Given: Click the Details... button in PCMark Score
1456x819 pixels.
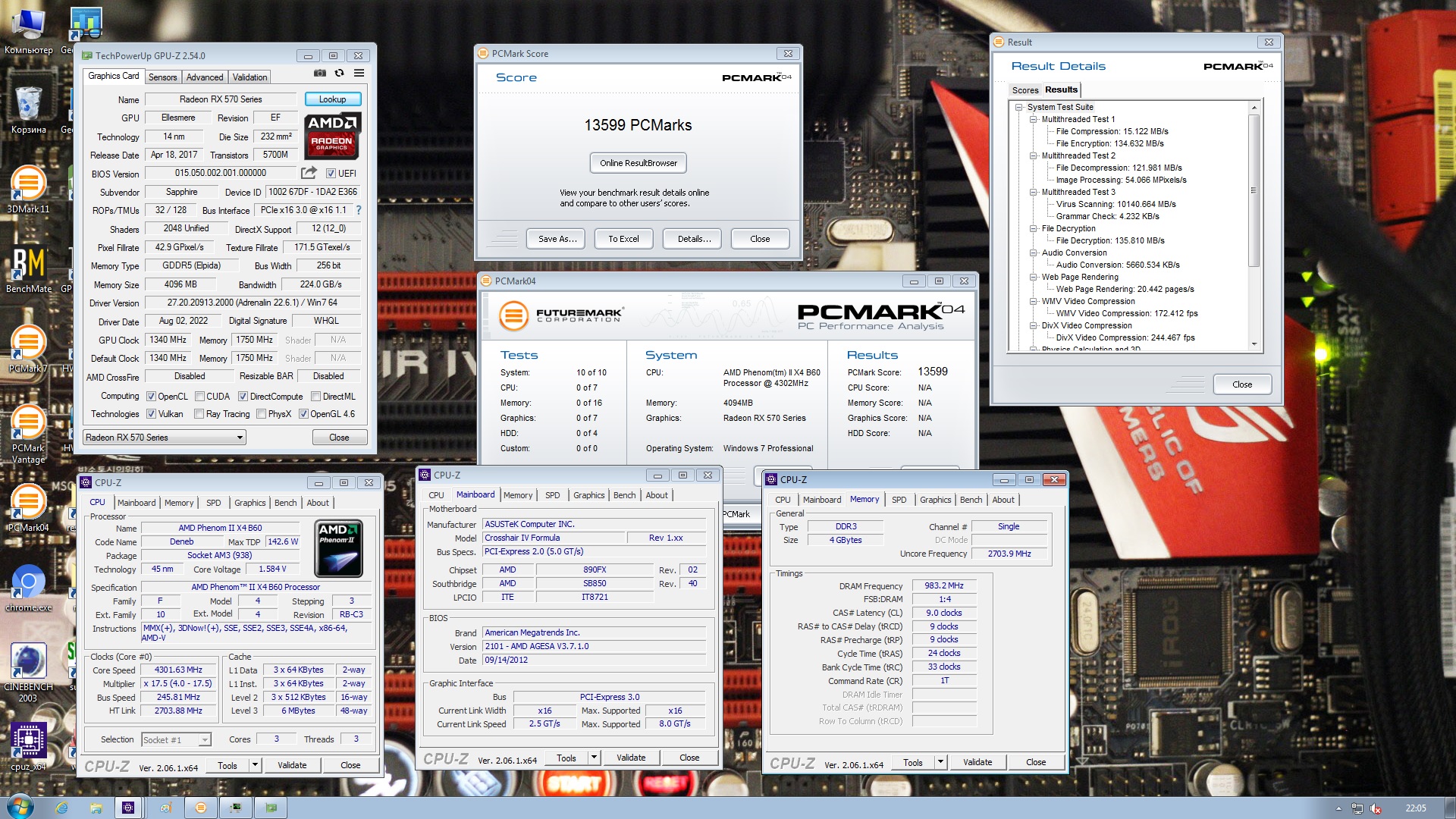Looking at the screenshot, I should click(x=694, y=239).
